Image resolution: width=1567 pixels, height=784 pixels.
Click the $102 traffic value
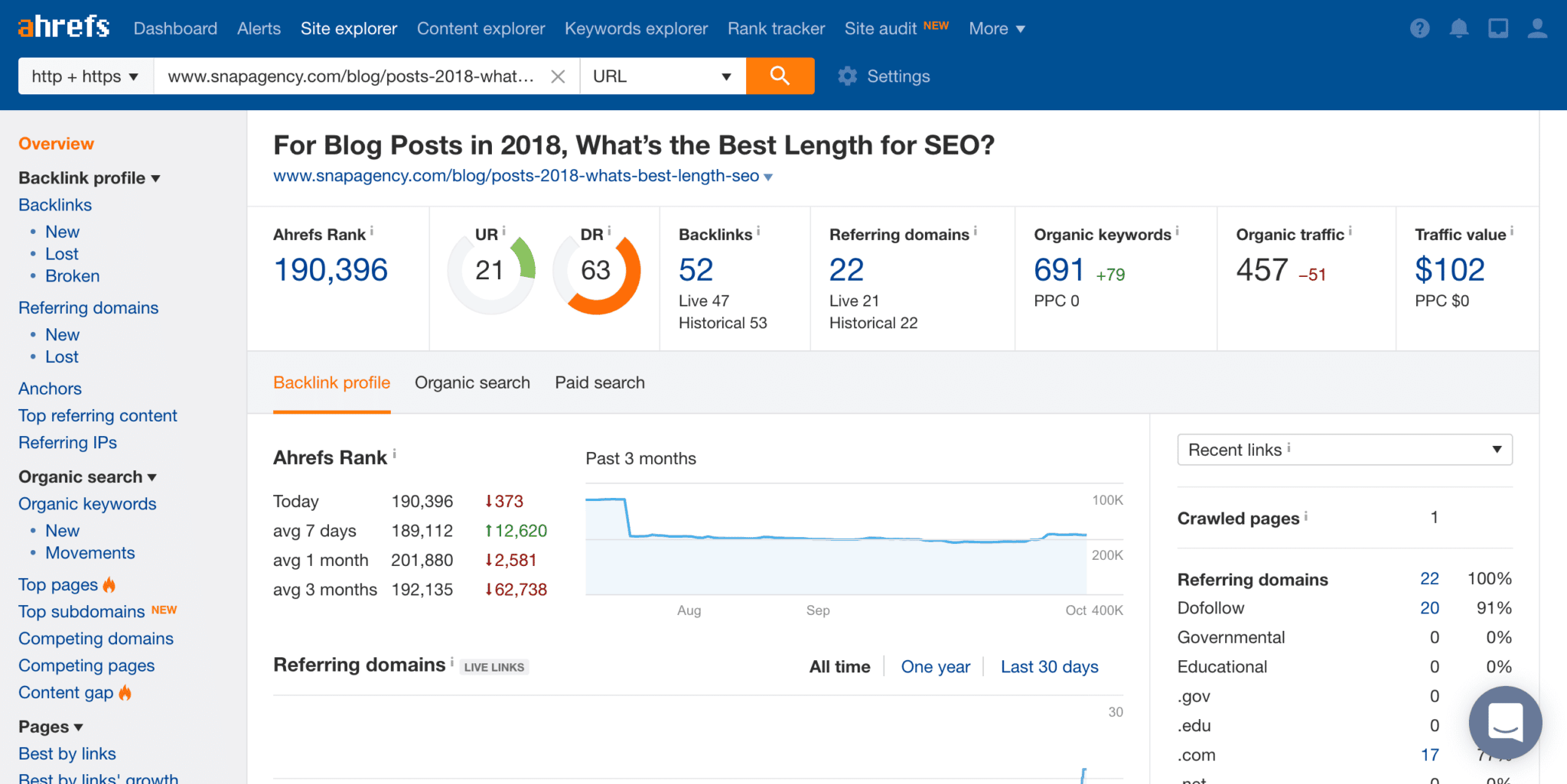tap(1450, 270)
